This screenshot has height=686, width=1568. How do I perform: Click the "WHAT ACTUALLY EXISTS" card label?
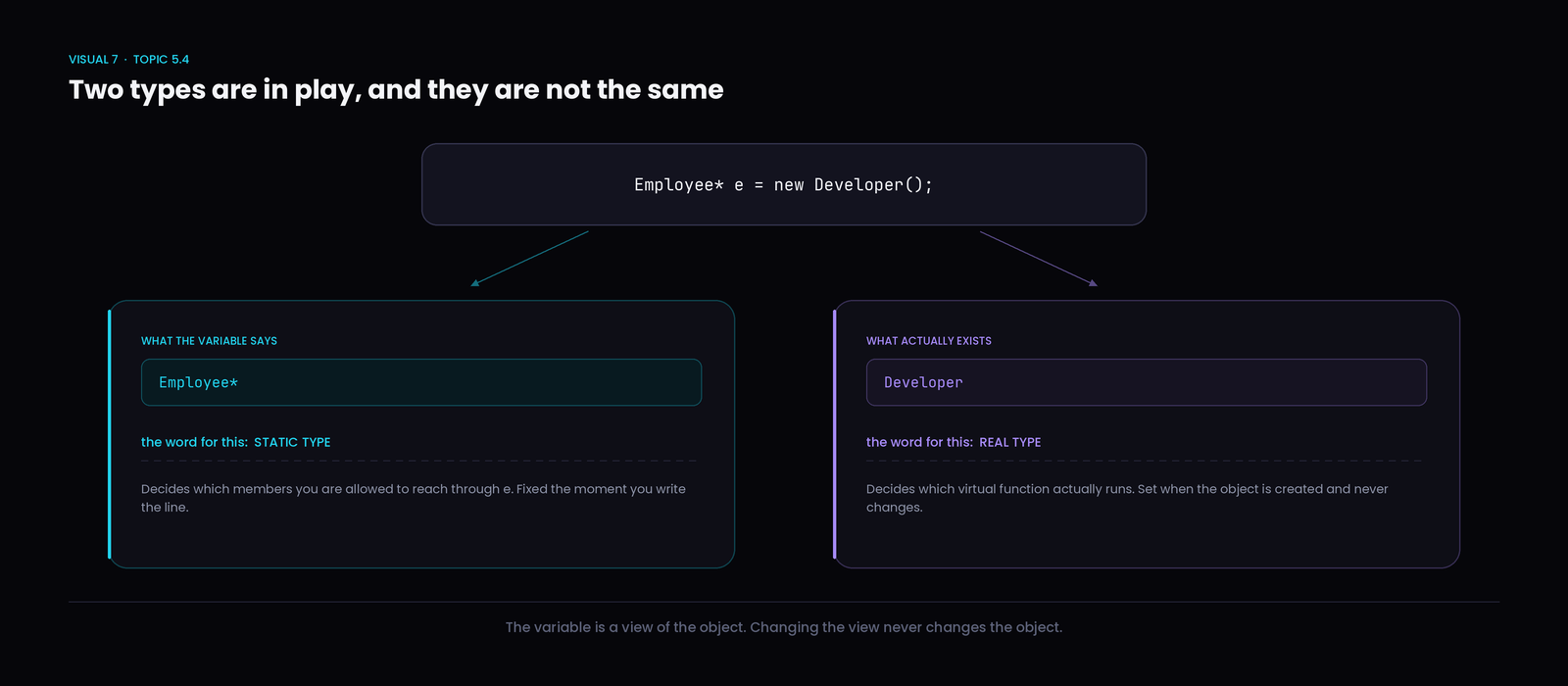929,341
